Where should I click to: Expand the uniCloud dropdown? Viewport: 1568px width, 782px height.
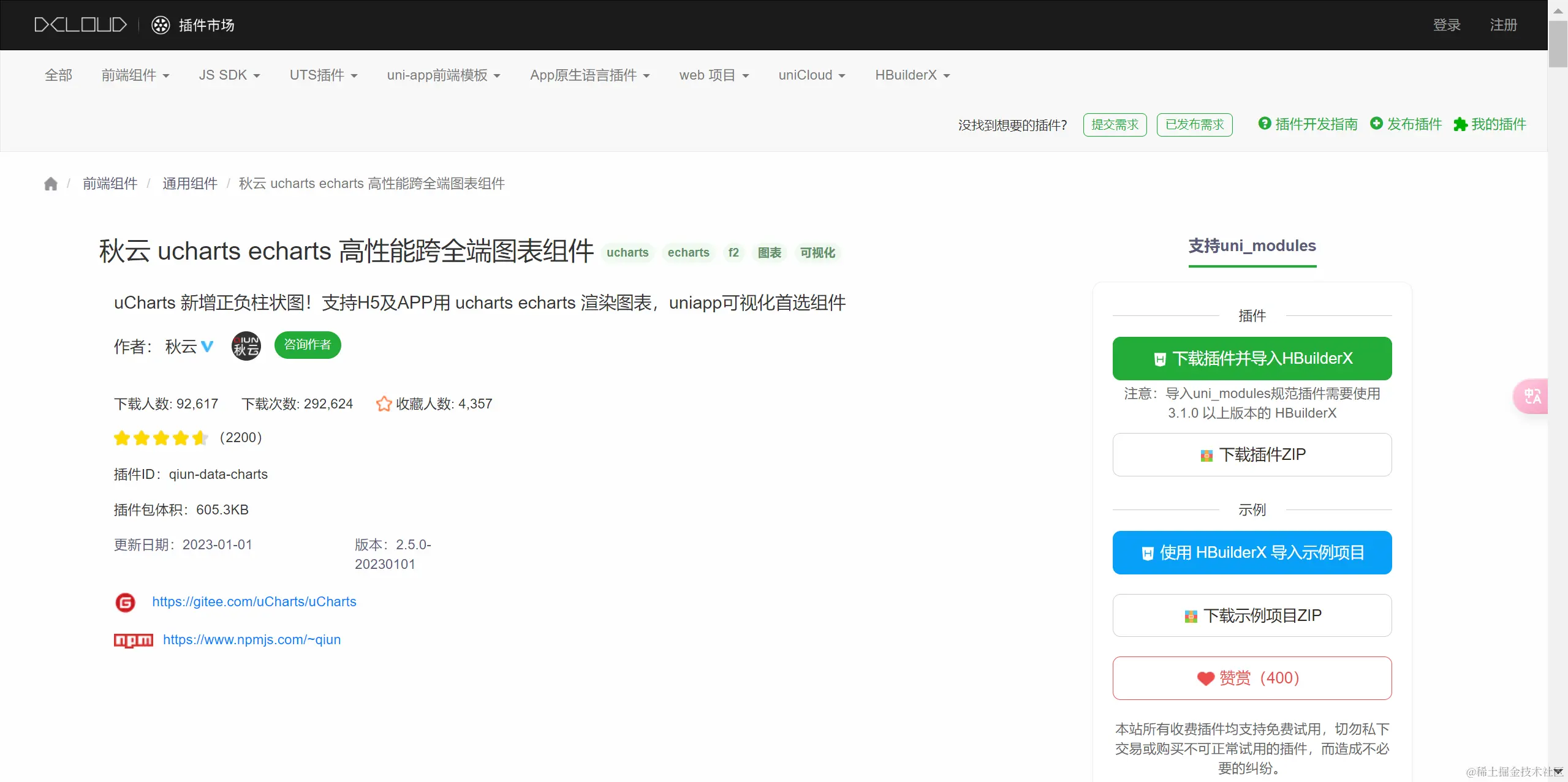click(812, 75)
